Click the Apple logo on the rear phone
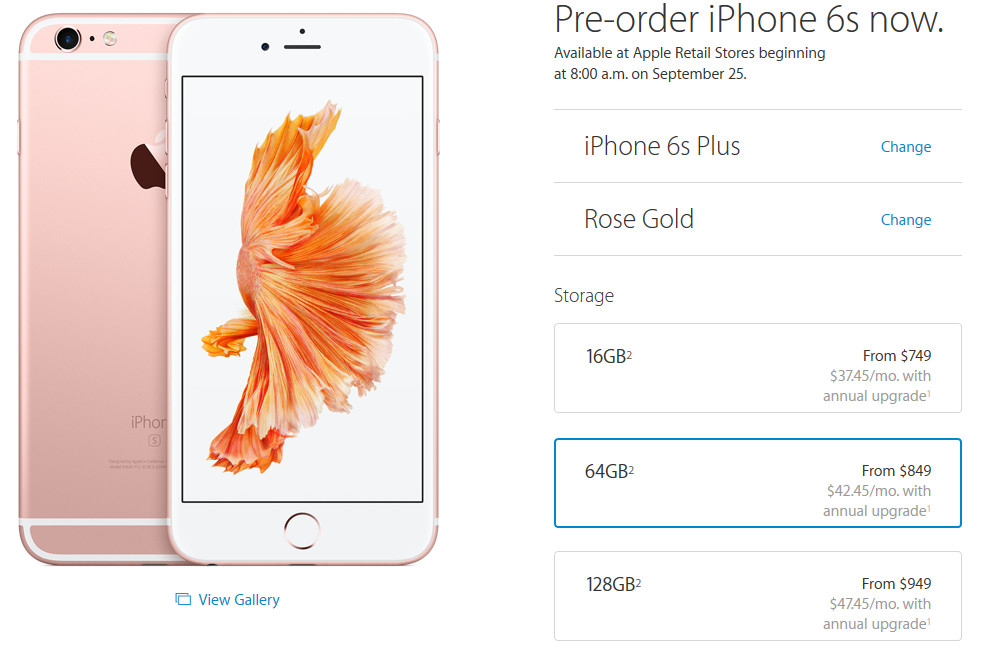 pos(148,164)
